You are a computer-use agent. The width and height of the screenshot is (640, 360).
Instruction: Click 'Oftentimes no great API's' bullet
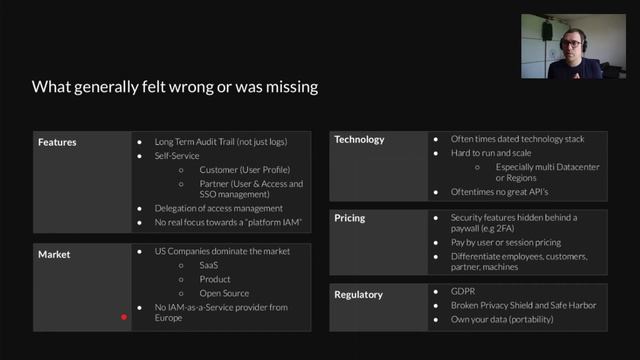(x=499, y=191)
